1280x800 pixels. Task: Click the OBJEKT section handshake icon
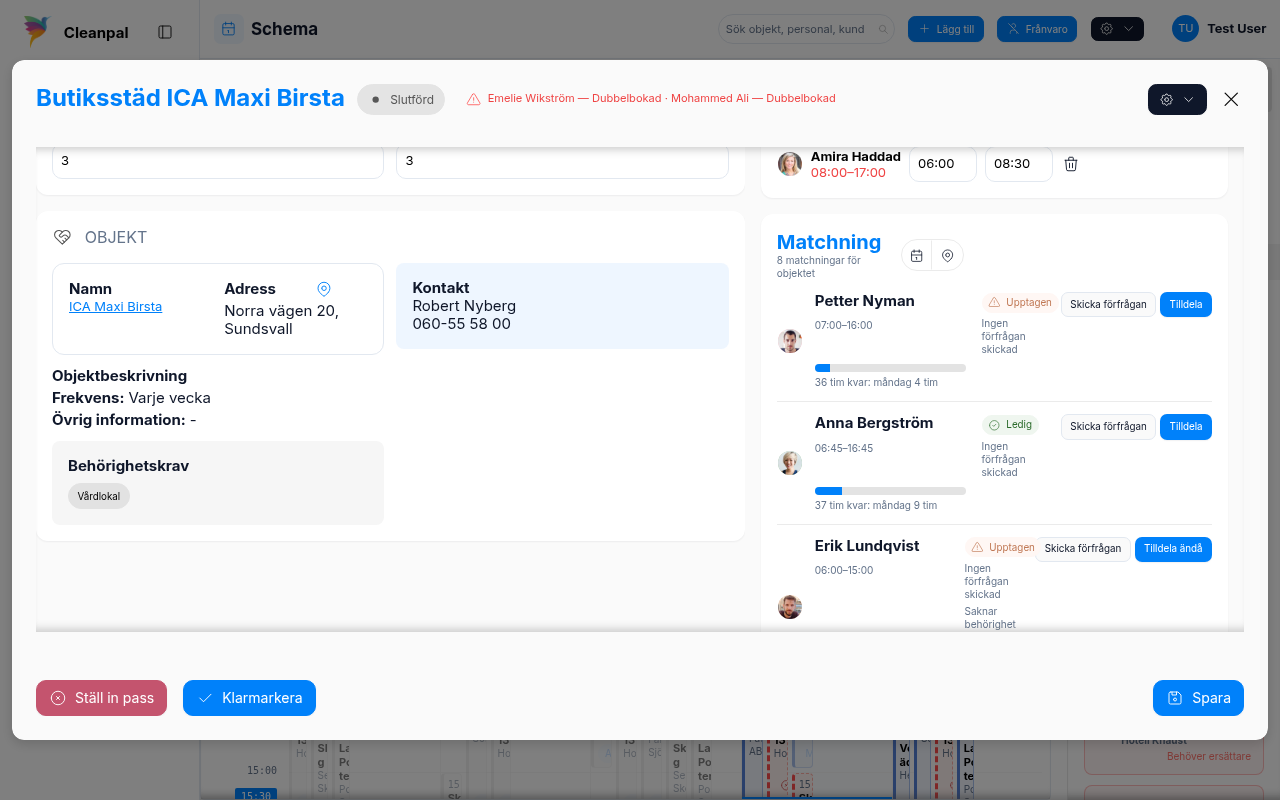click(x=62, y=237)
